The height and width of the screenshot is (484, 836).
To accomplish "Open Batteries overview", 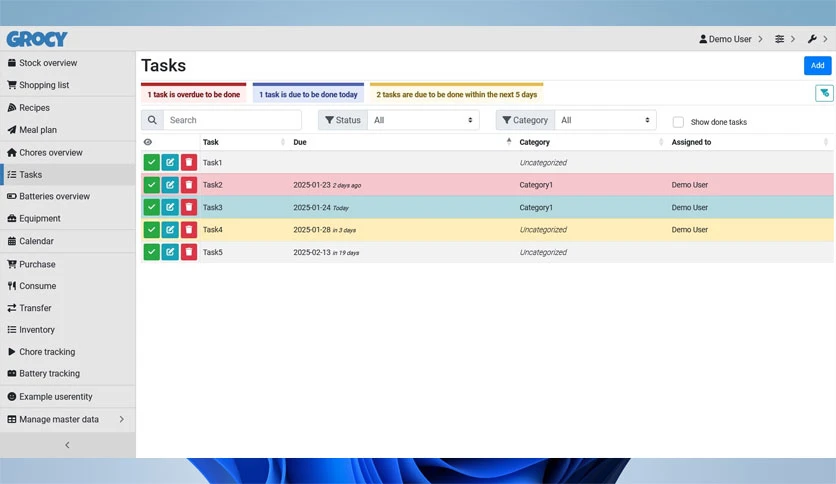I will coord(68,197).
